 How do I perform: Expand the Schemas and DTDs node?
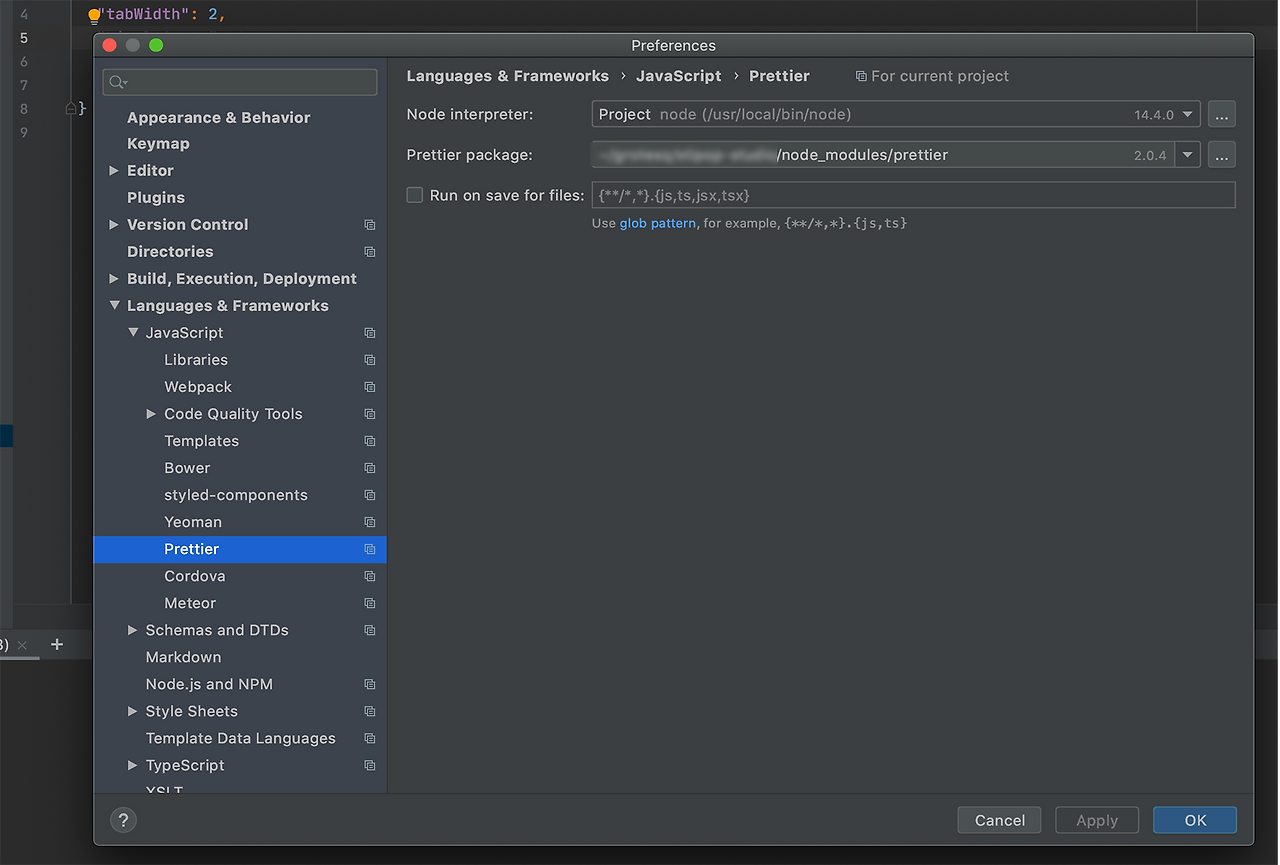tap(133, 630)
